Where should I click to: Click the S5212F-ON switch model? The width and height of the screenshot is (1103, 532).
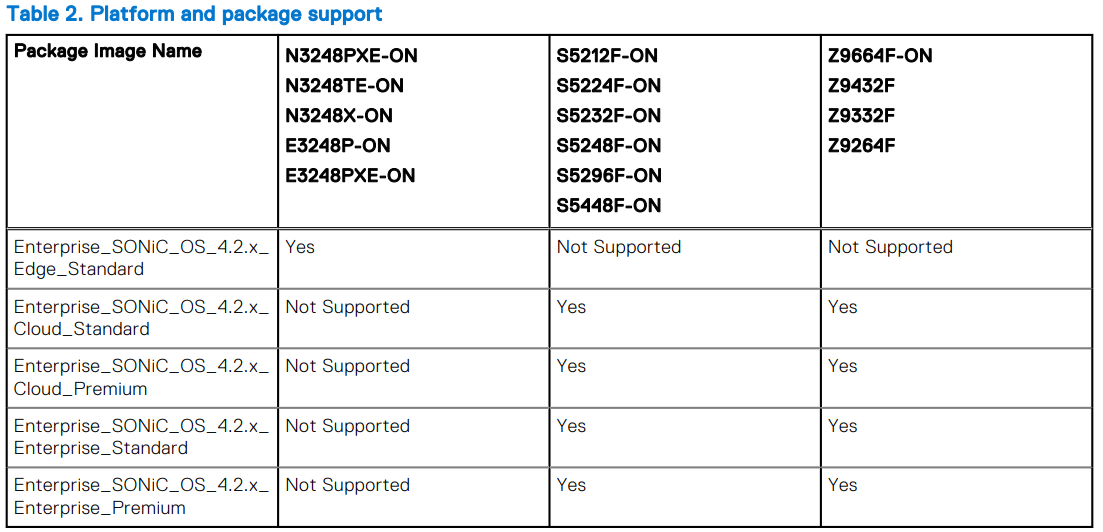pyautogui.click(x=607, y=56)
